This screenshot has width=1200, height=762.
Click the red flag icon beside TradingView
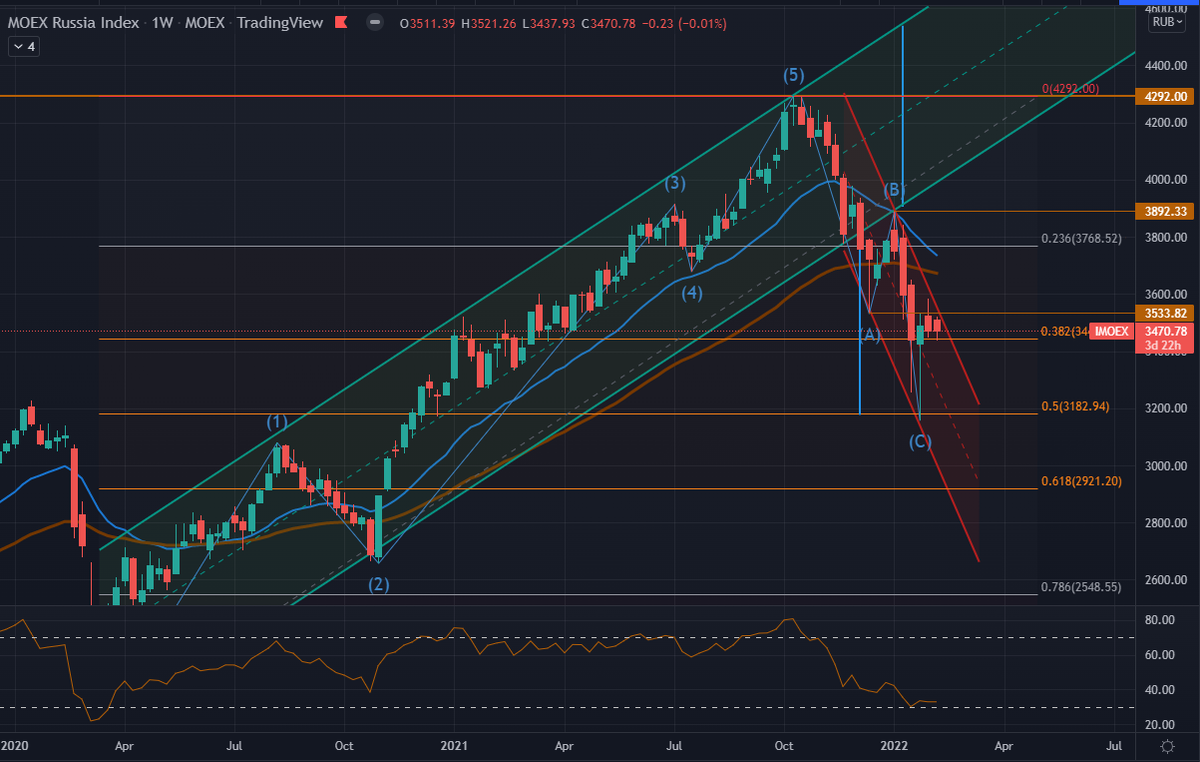[341, 22]
